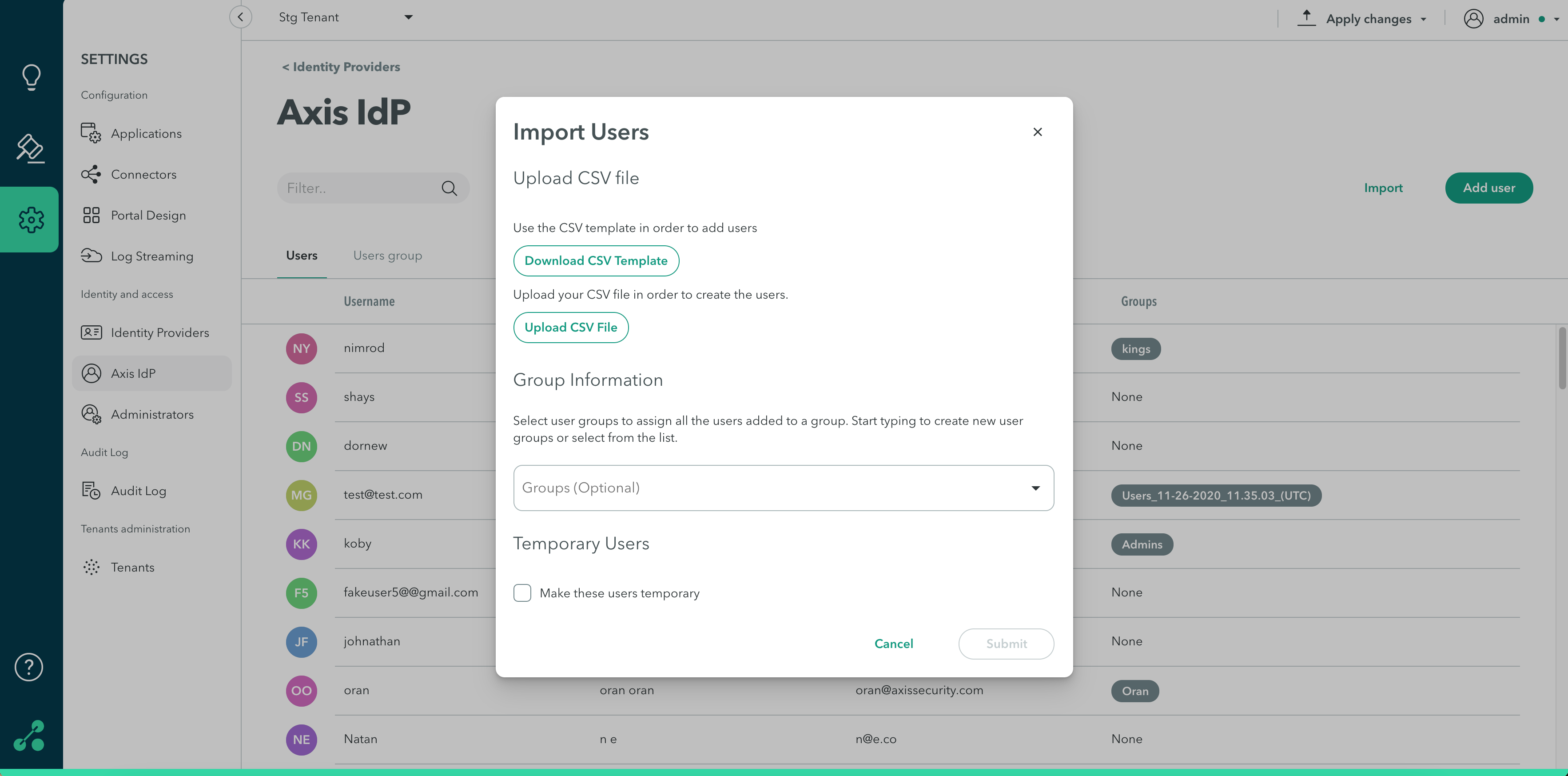
Task: Check the Make these users temporary checkbox
Action: [x=522, y=592]
